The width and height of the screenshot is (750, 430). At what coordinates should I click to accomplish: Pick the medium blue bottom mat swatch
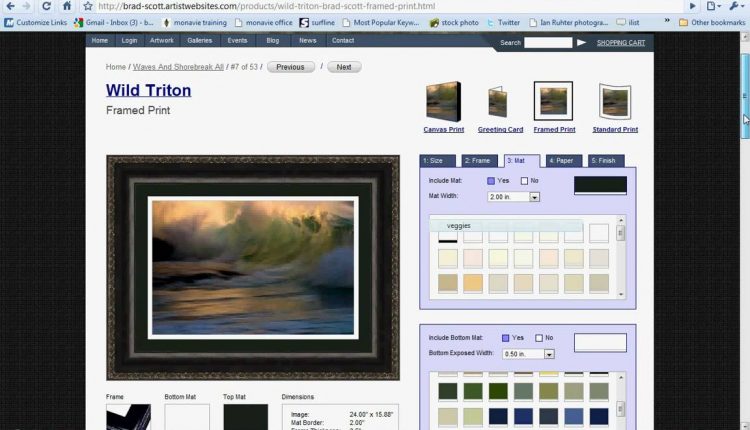tap(574, 417)
